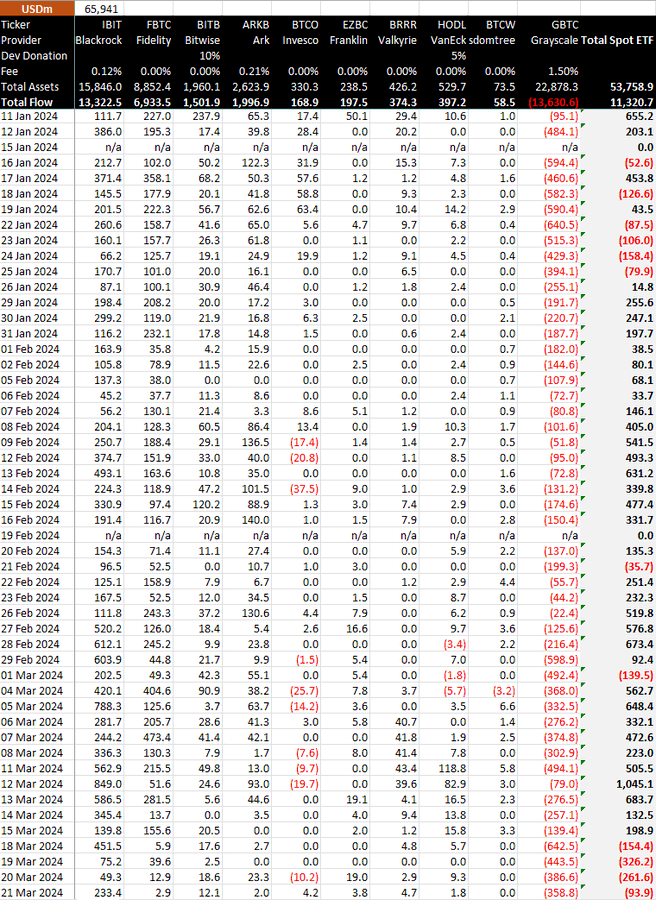Click ARKB value 140.0 on 16 Feb
Viewport: 656px width, 900px height.
(x=256, y=520)
